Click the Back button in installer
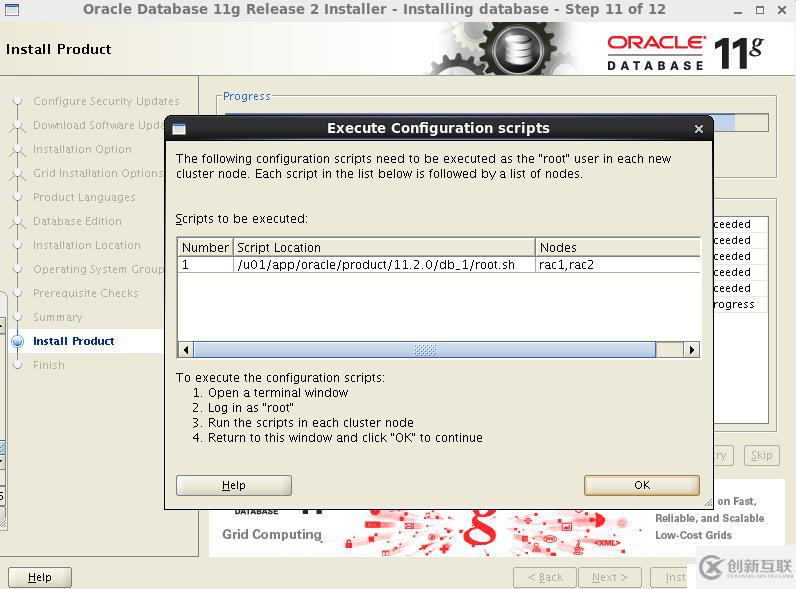796x589 pixels. click(x=545, y=577)
